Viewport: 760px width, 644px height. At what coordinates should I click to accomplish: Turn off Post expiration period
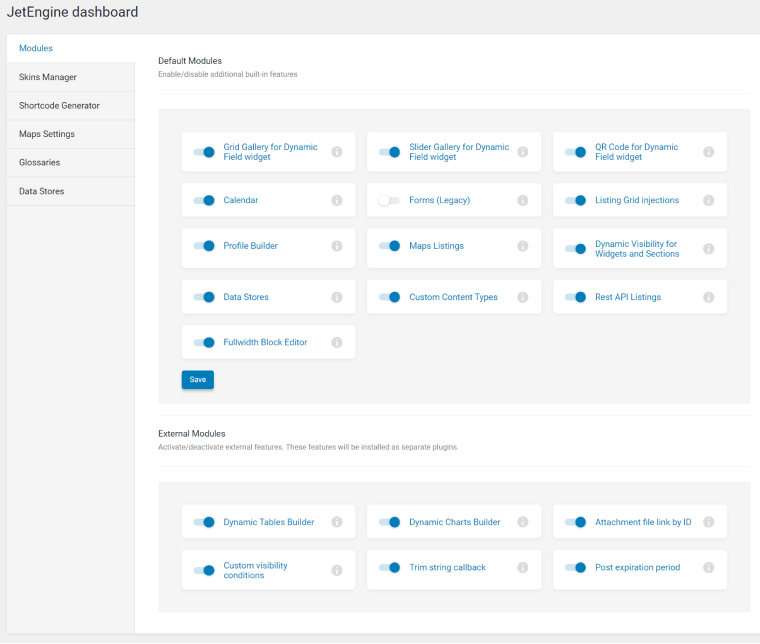[x=576, y=567]
